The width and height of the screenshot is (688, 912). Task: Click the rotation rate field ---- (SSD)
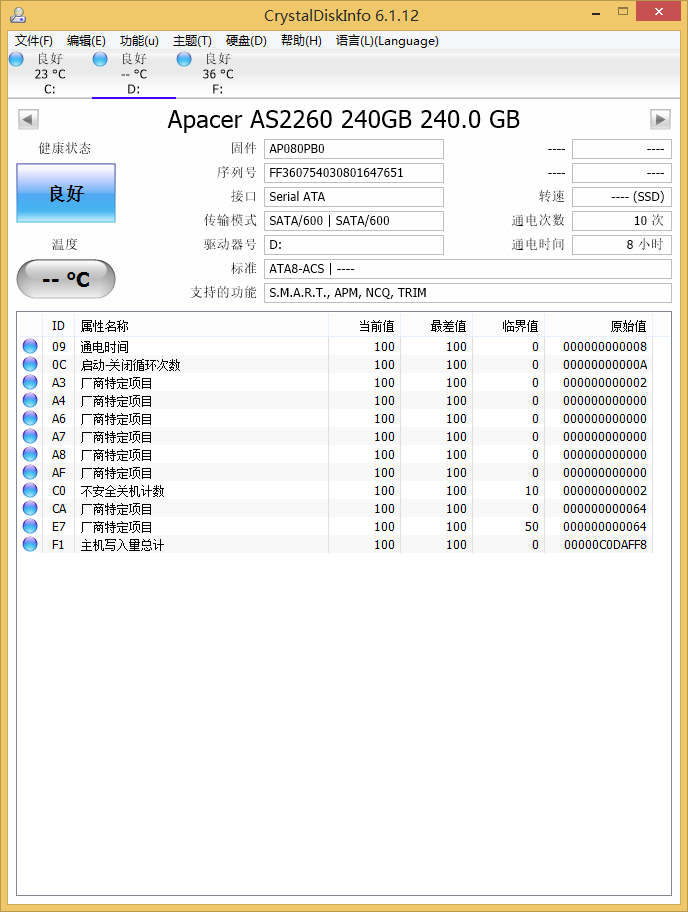[x=622, y=197]
